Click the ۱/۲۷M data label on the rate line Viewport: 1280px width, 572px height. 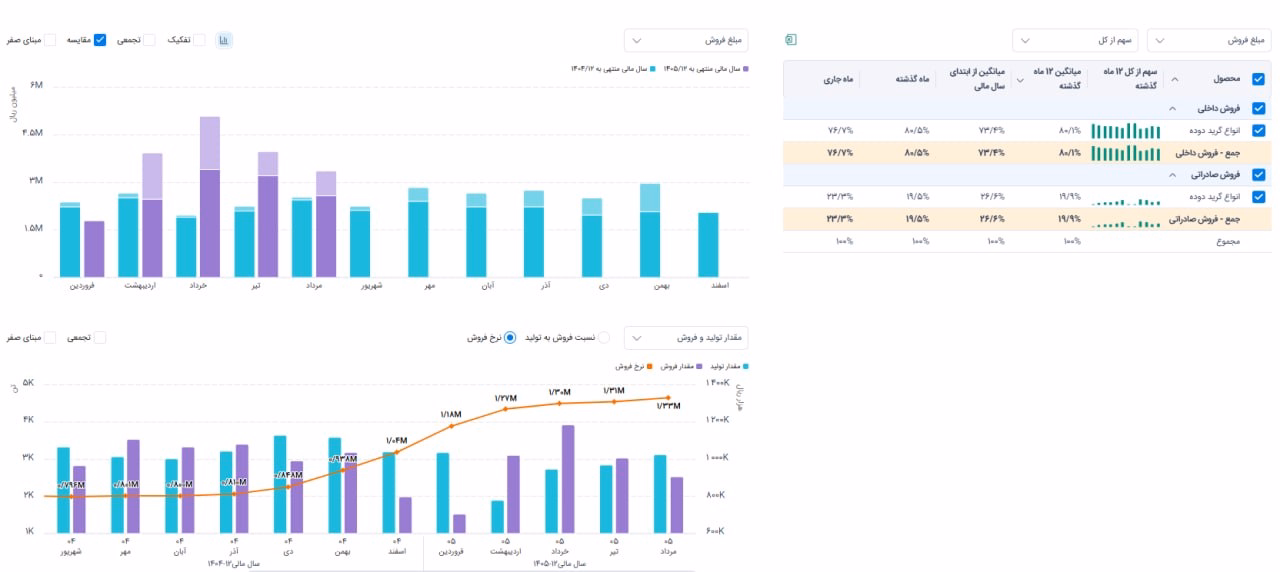click(505, 398)
